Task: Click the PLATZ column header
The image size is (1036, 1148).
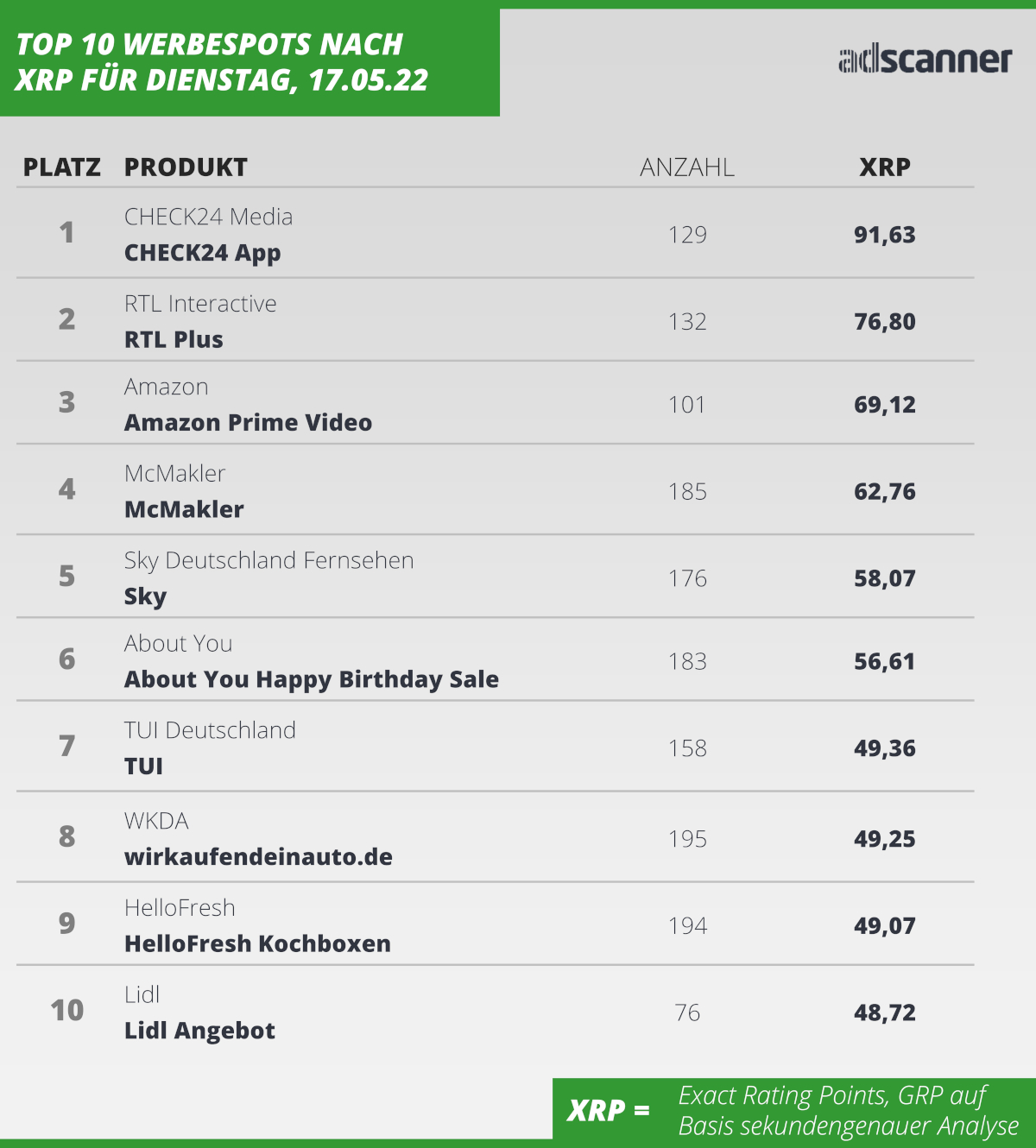Action: point(61,167)
